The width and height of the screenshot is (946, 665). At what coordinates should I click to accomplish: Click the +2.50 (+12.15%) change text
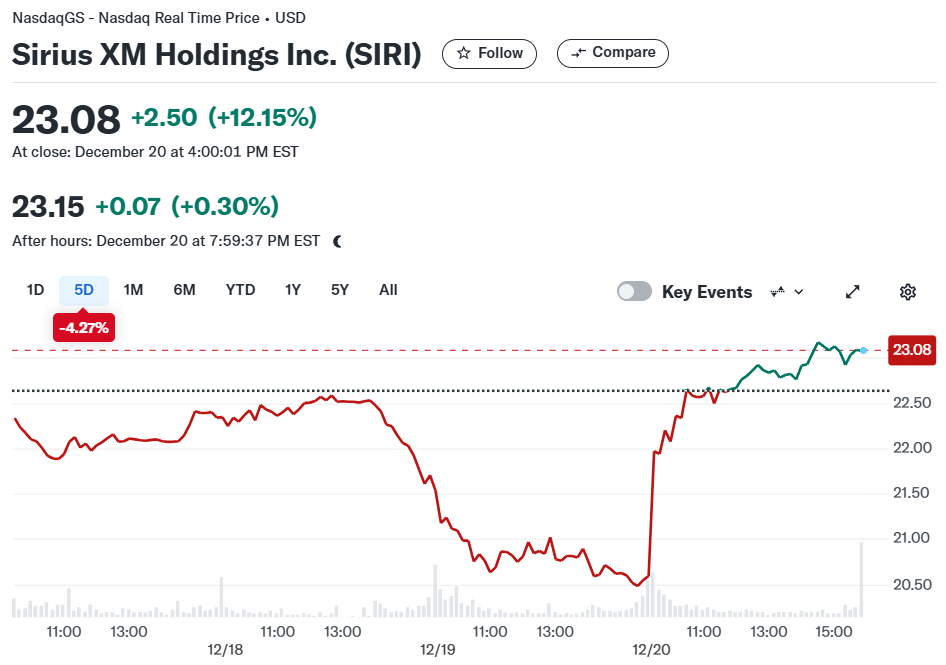point(224,117)
